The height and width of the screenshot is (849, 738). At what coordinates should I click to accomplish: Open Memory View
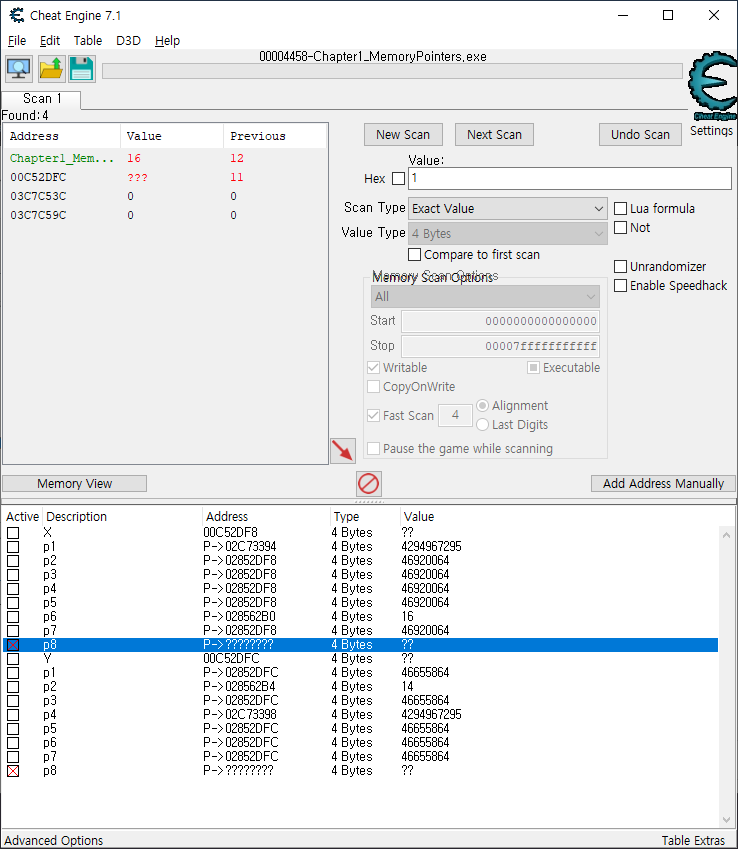coord(75,484)
